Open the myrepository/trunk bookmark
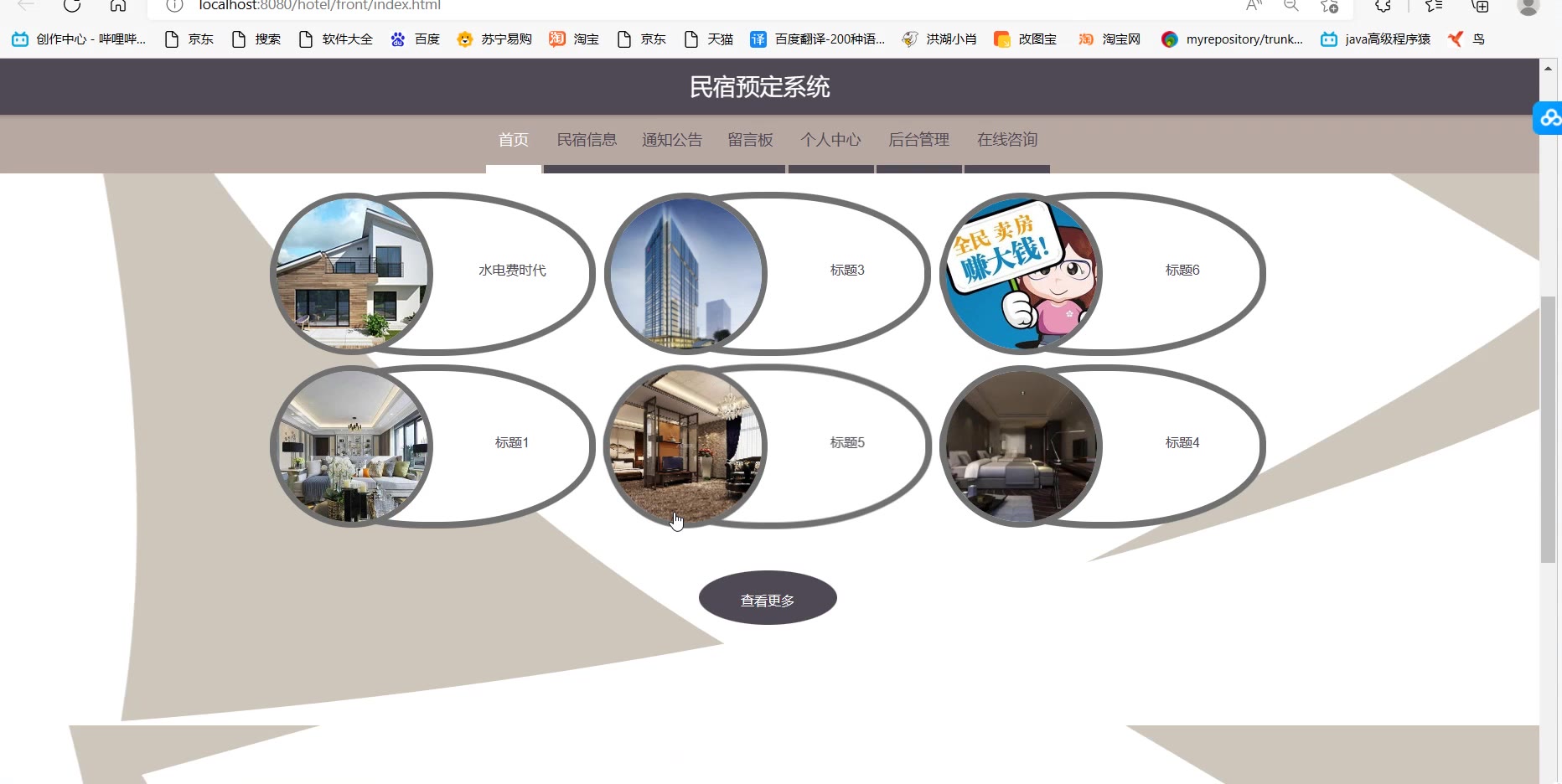1562x784 pixels. point(1232,39)
